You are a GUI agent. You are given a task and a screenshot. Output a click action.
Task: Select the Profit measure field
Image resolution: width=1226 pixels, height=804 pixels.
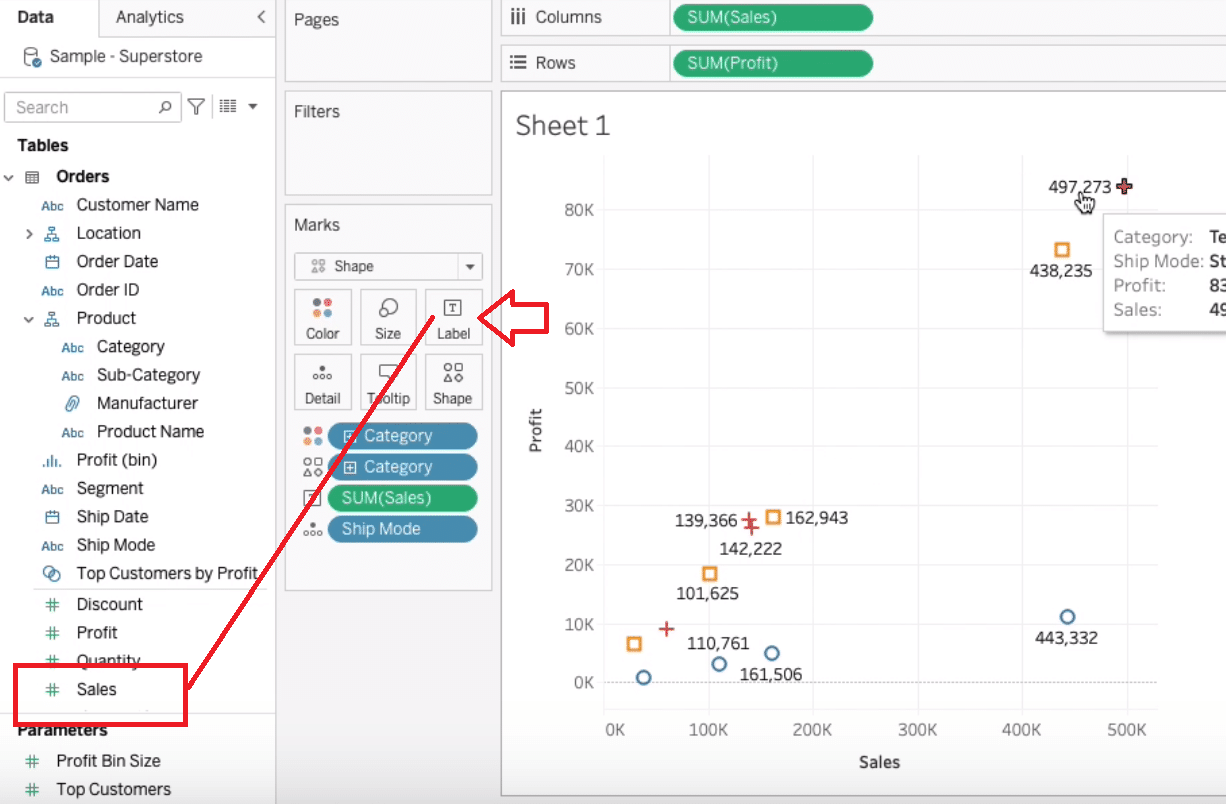97,633
